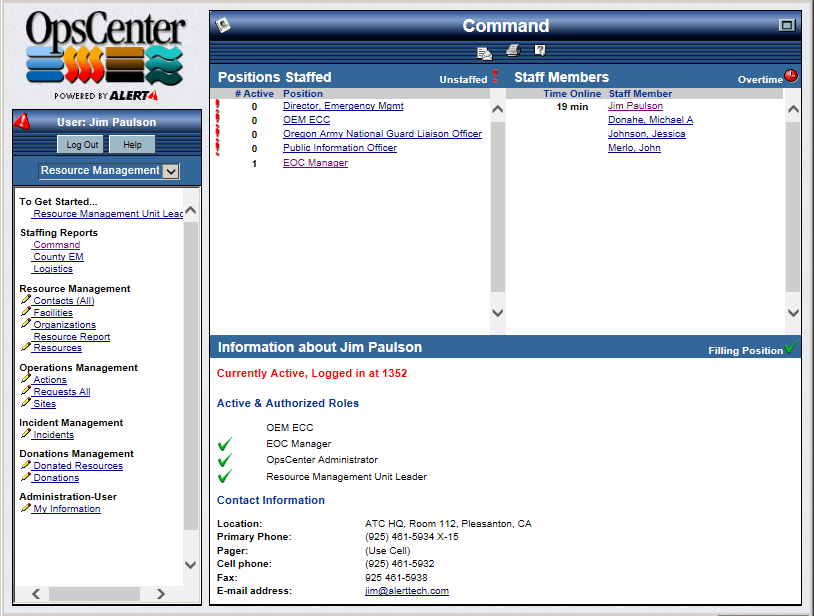The image size is (814, 616).
Task: Click the Unstaffed red exclamation icon
Action: (495, 76)
